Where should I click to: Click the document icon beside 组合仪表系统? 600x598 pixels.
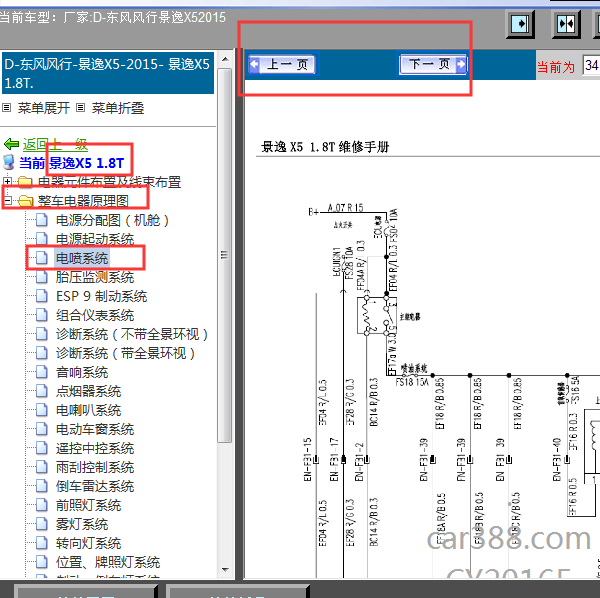click(42, 315)
